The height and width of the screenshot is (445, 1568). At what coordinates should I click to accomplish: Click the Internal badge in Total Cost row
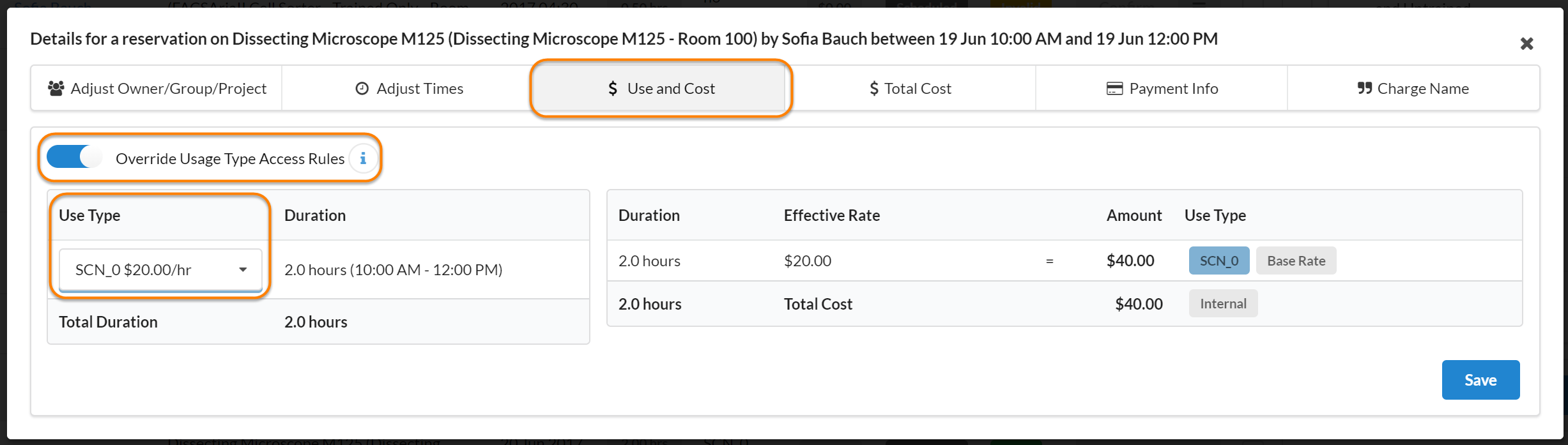click(1223, 304)
